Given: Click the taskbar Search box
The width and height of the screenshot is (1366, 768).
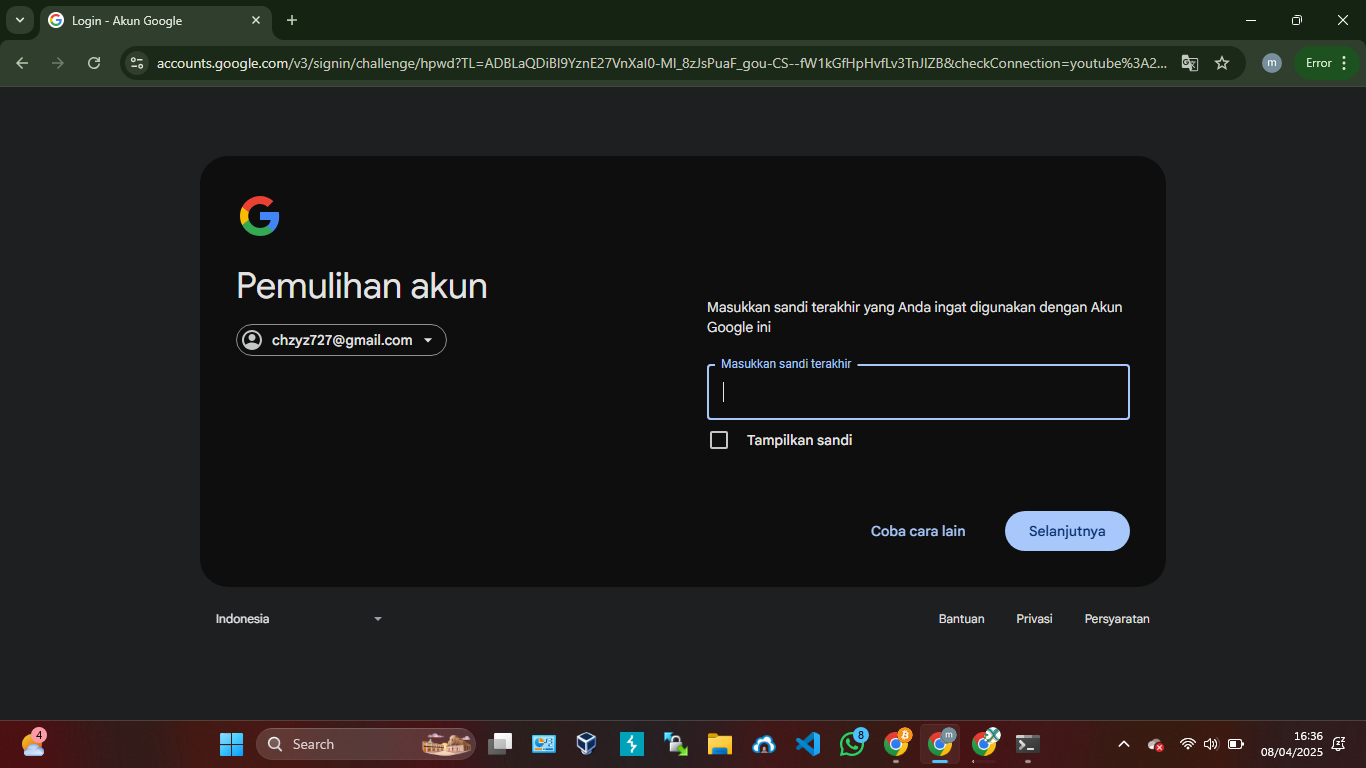Looking at the screenshot, I should point(366,744).
